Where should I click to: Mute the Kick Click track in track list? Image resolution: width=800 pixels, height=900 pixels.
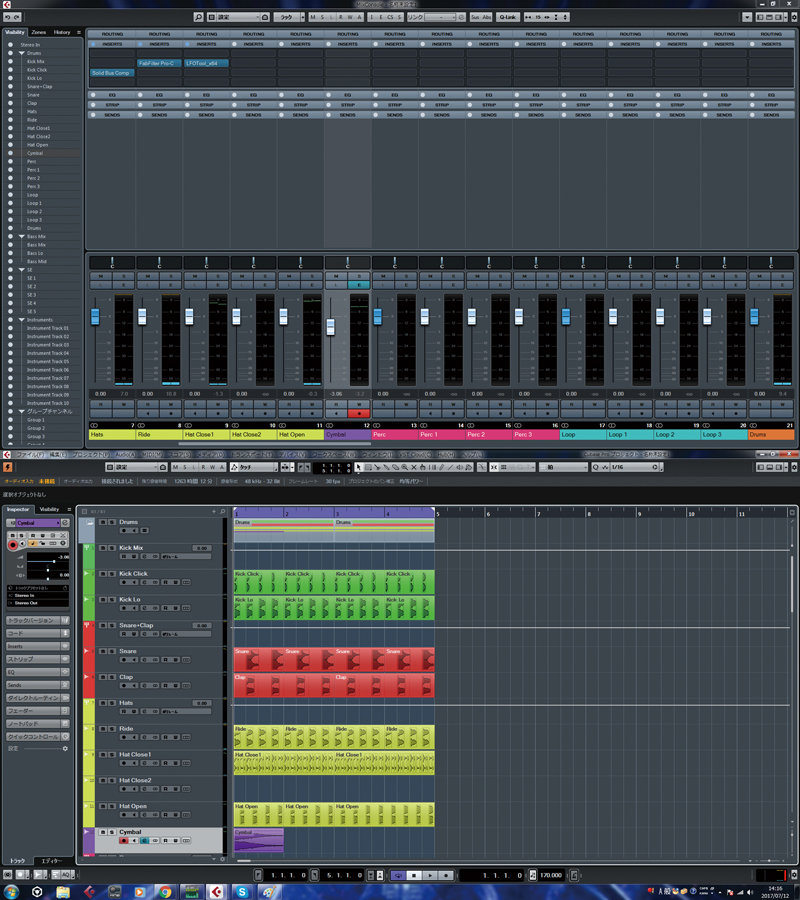click(x=101, y=574)
